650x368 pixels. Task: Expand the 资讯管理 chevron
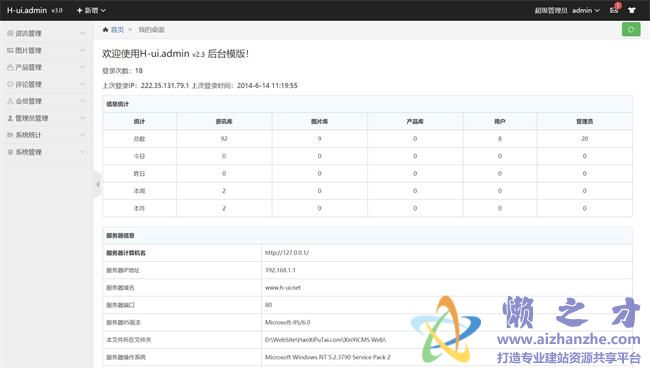[x=82, y=33]
